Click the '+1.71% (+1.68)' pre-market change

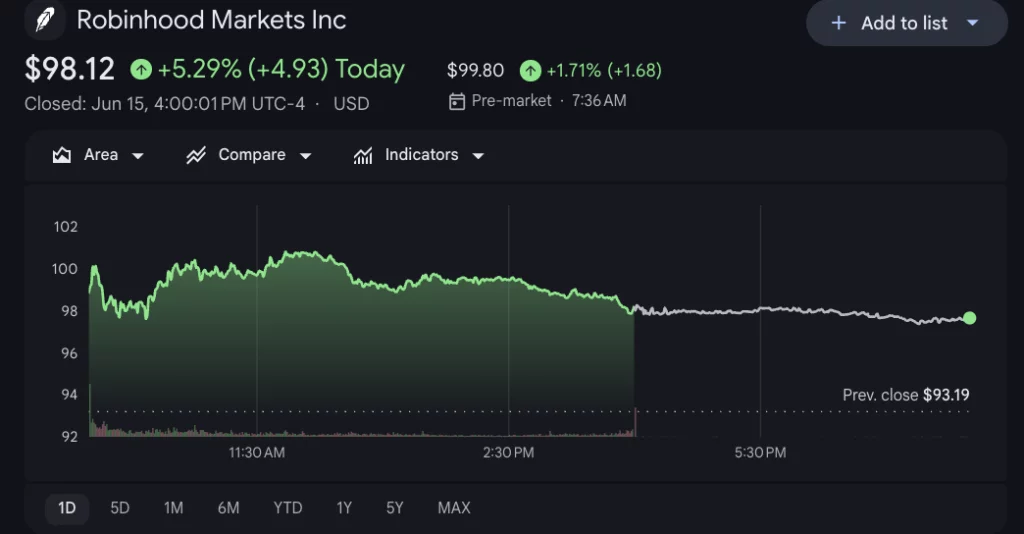[x=603, y=71]
